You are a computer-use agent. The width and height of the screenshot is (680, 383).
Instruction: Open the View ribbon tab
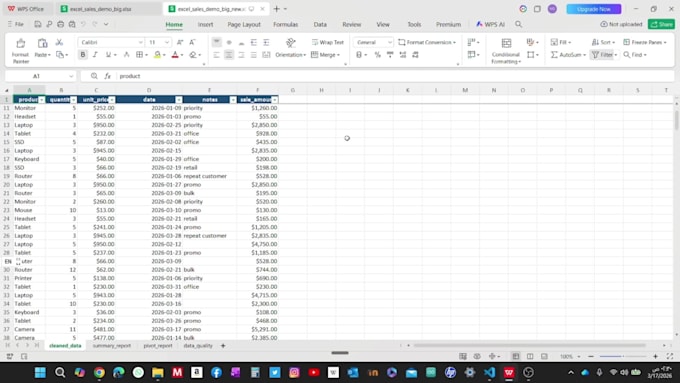[383, 24]
